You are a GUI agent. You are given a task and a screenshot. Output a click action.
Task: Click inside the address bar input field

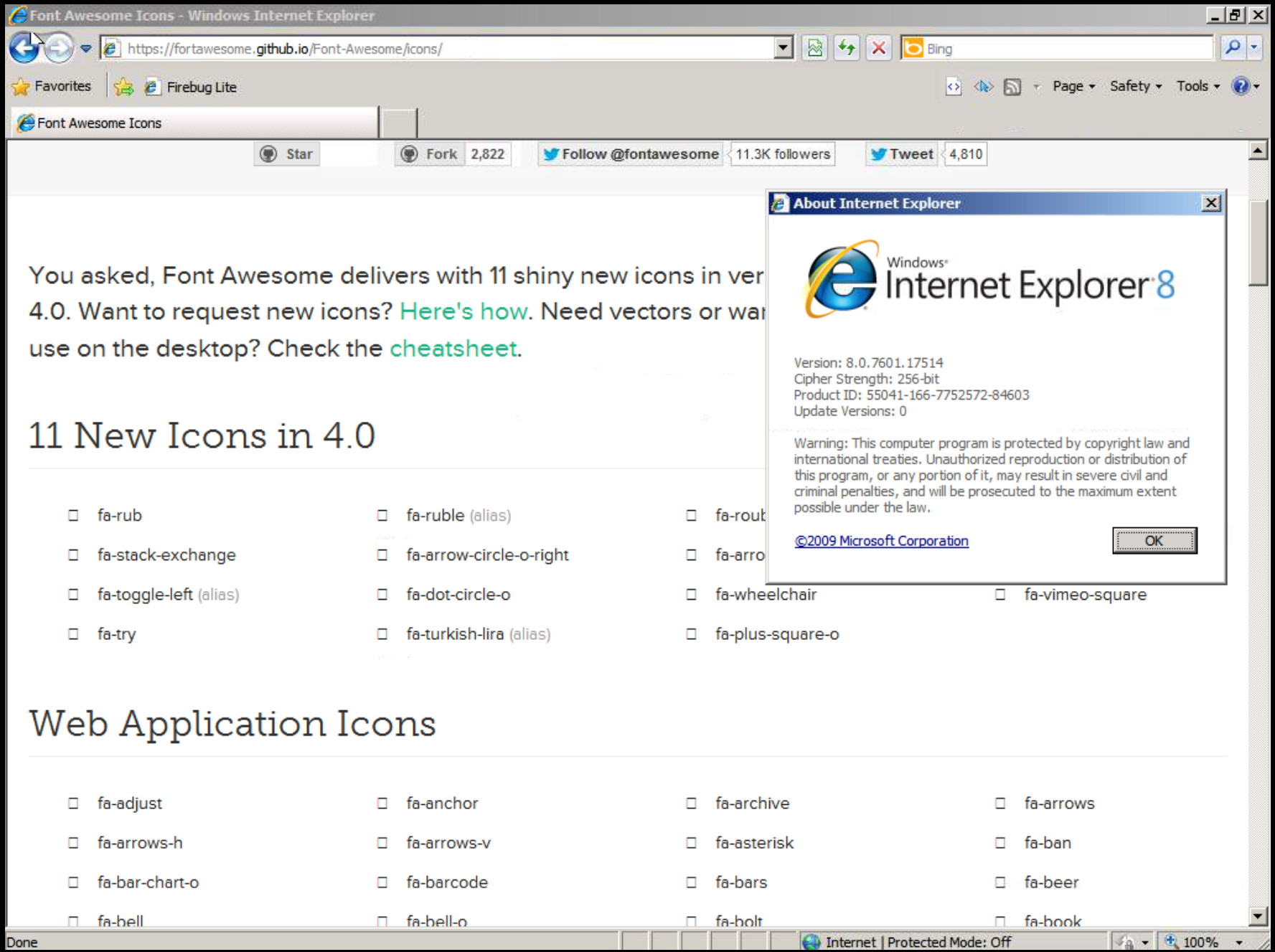(431, 48)
